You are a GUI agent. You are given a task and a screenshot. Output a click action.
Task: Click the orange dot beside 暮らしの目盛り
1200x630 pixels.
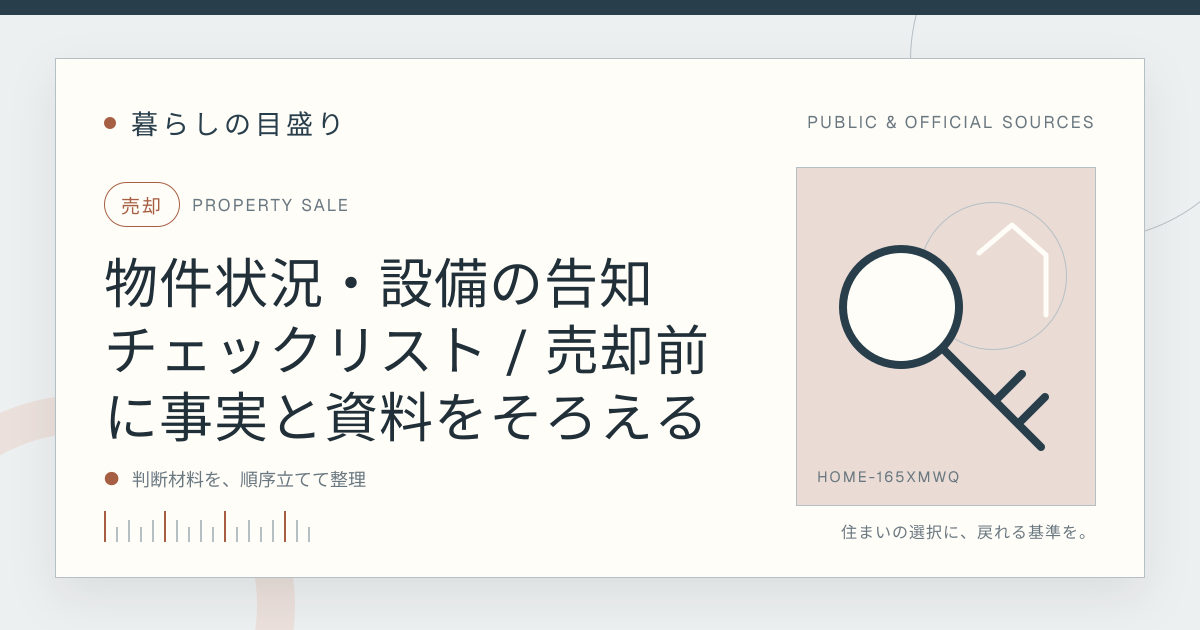pyautogui.click(x=110, y=123)
